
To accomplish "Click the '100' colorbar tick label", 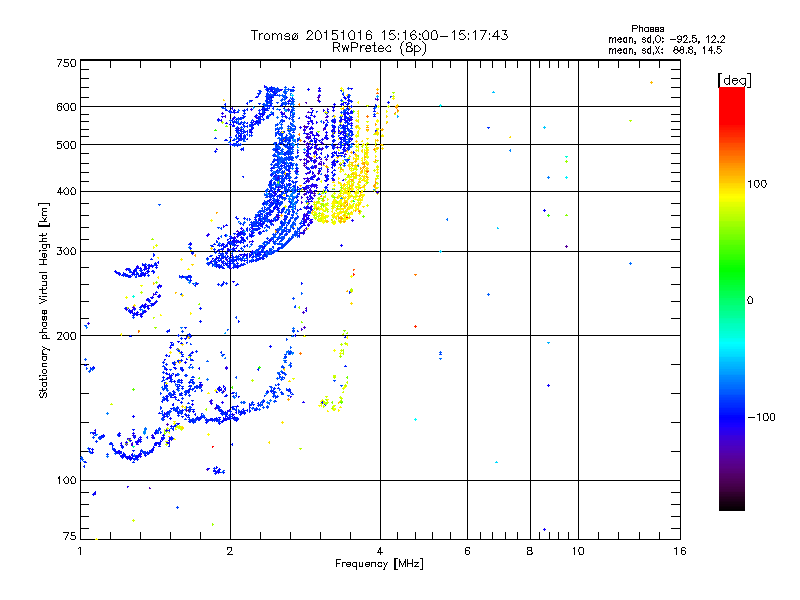I will click(757, 184).
